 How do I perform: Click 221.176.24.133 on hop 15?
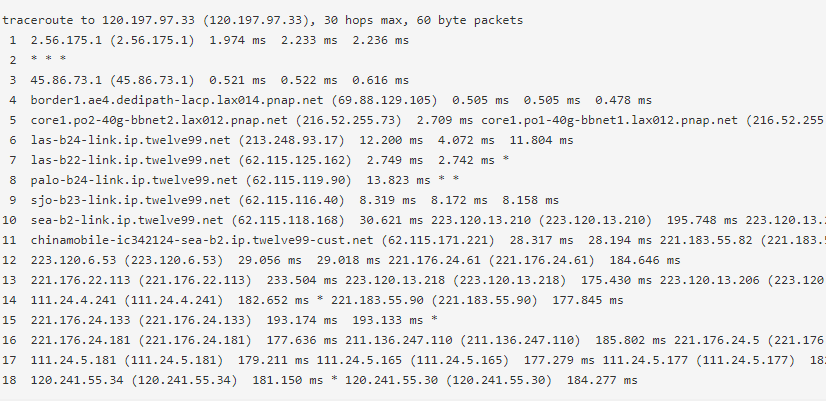click(81, 320)
